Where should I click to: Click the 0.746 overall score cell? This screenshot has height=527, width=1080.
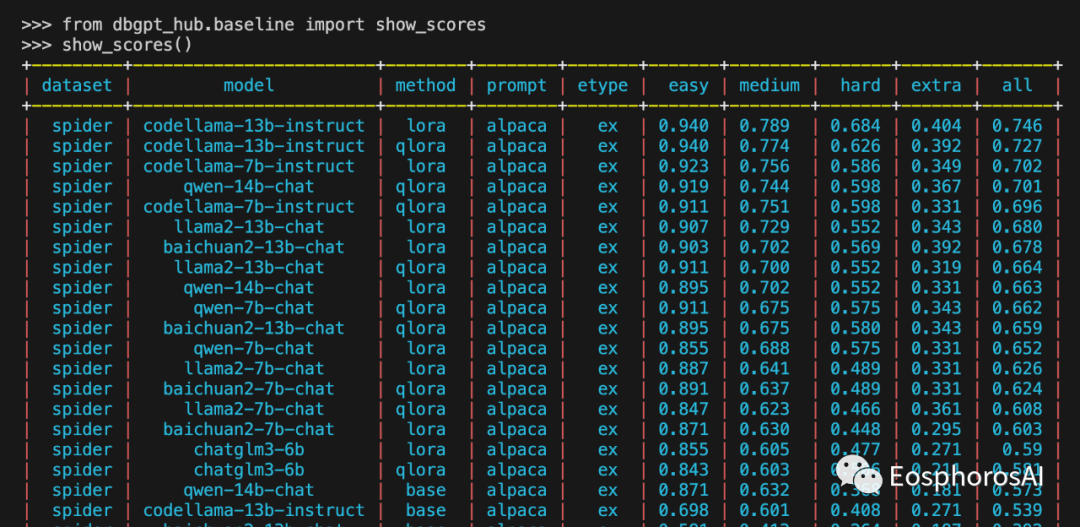point(1017,126)
